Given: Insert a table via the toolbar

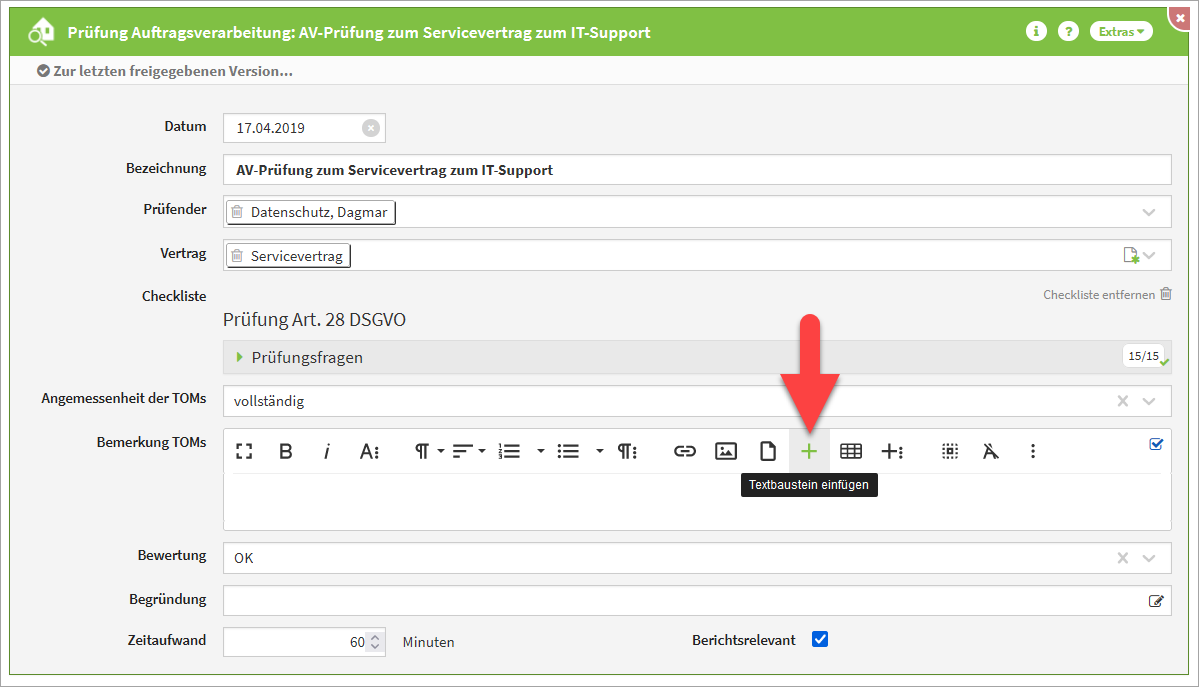Looking at the screenshot, I should coord(851,451).
